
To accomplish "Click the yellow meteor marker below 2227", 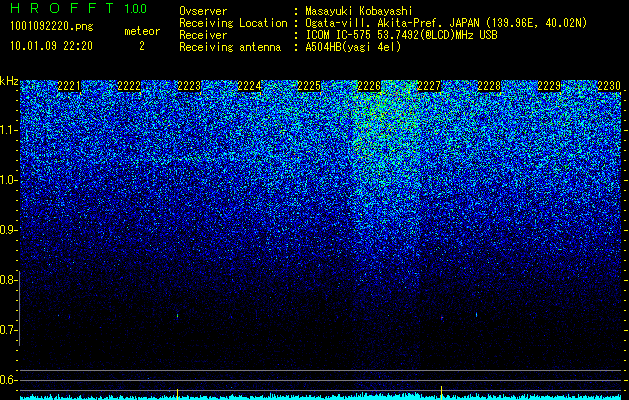I will (441, 392).
